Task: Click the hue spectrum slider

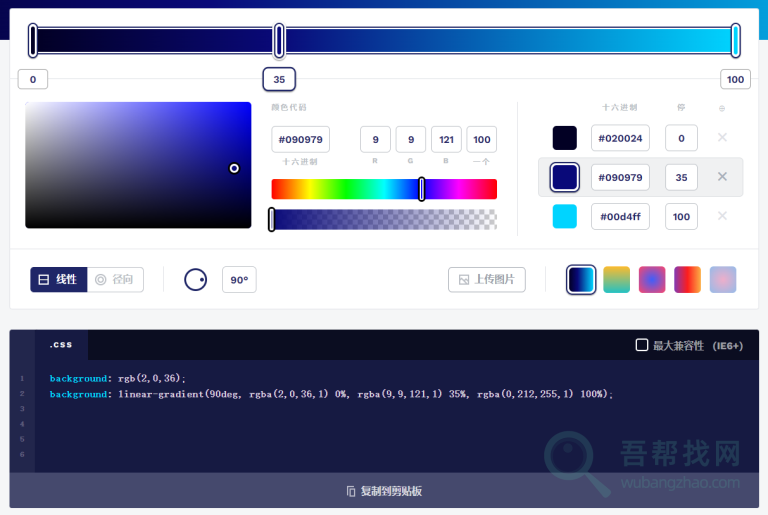Action: pyautogui.click(x=384, y=189)
